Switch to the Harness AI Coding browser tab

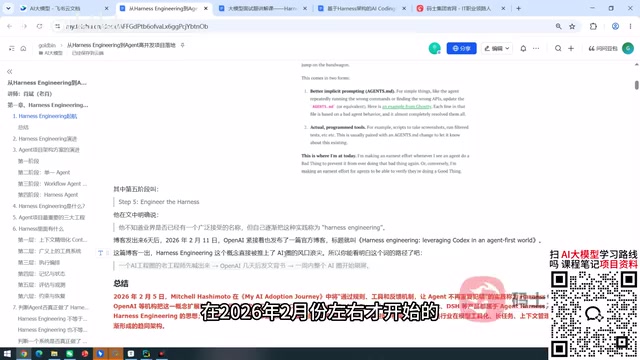point(362,8)
